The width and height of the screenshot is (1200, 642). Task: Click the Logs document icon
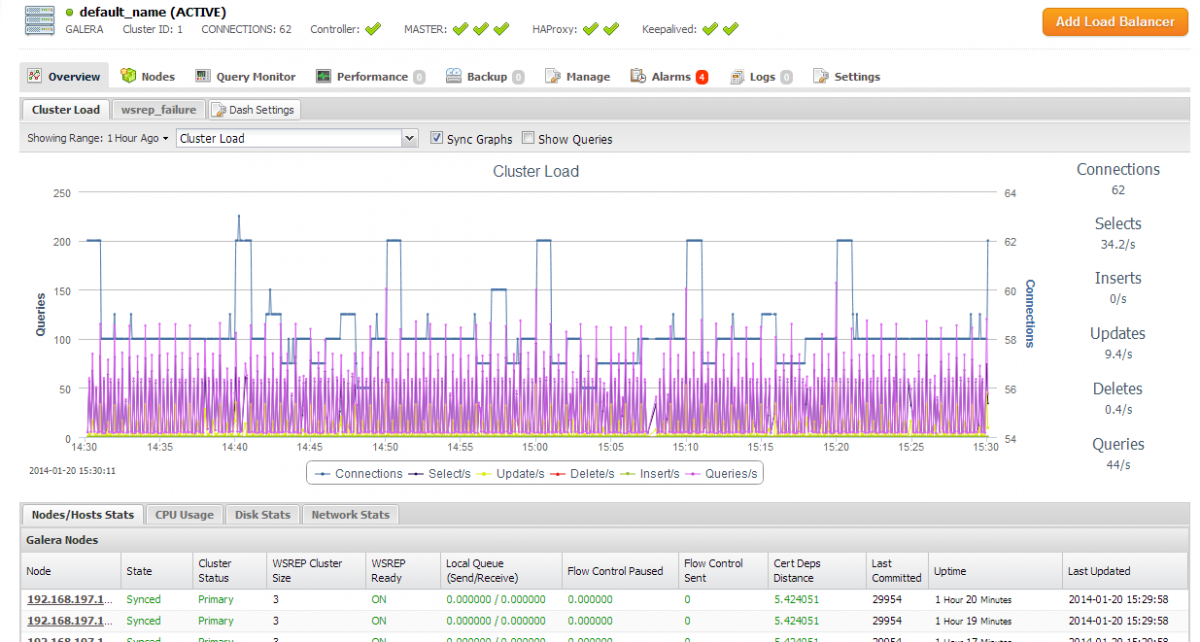point(737,76)
